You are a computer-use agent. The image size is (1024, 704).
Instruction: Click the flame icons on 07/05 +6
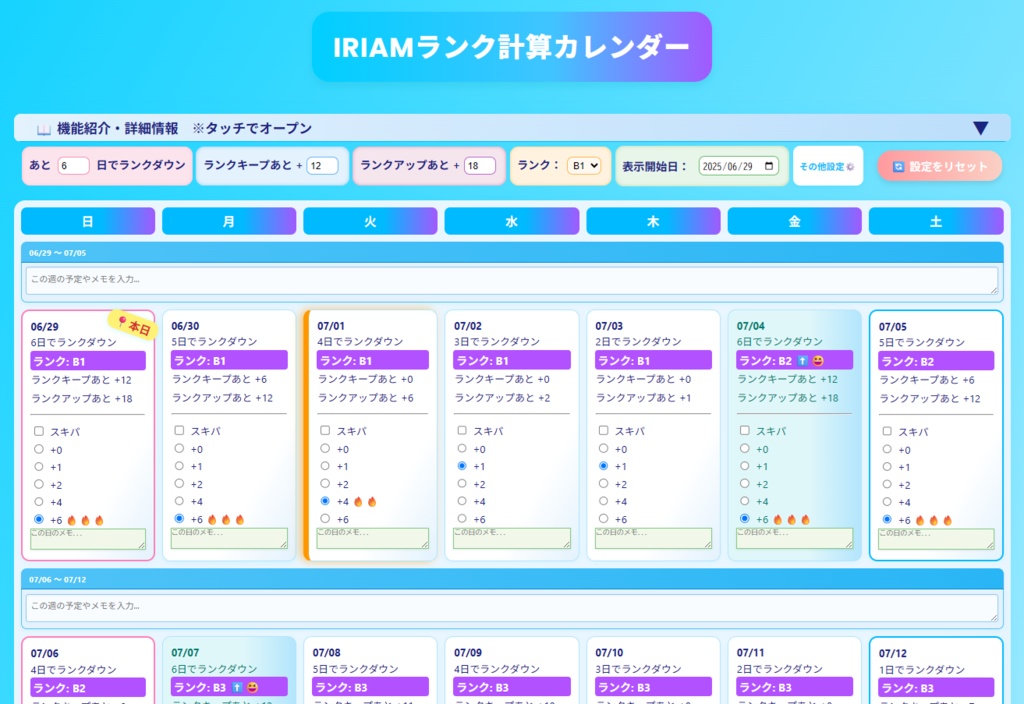point(934,520)
